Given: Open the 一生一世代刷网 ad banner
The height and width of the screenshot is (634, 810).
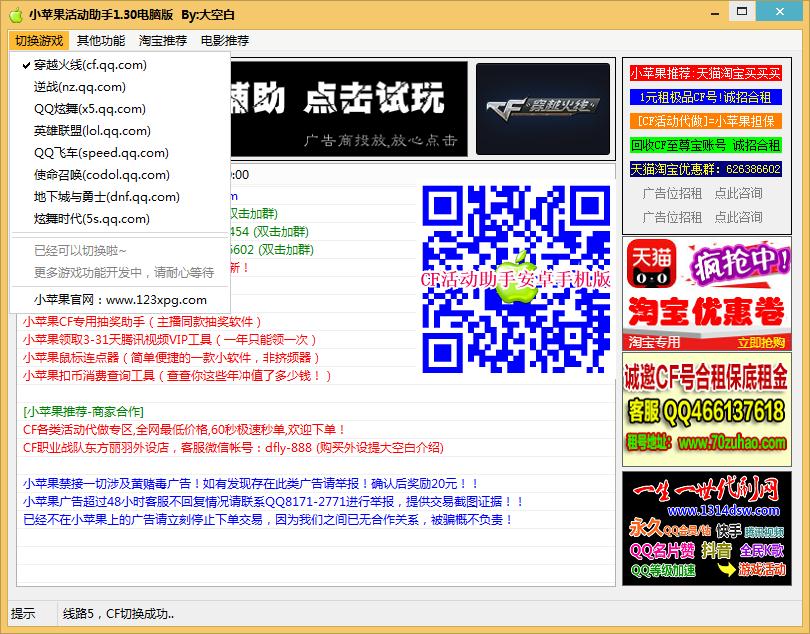Looking at the screenshot, I should [x=707, y=528].
